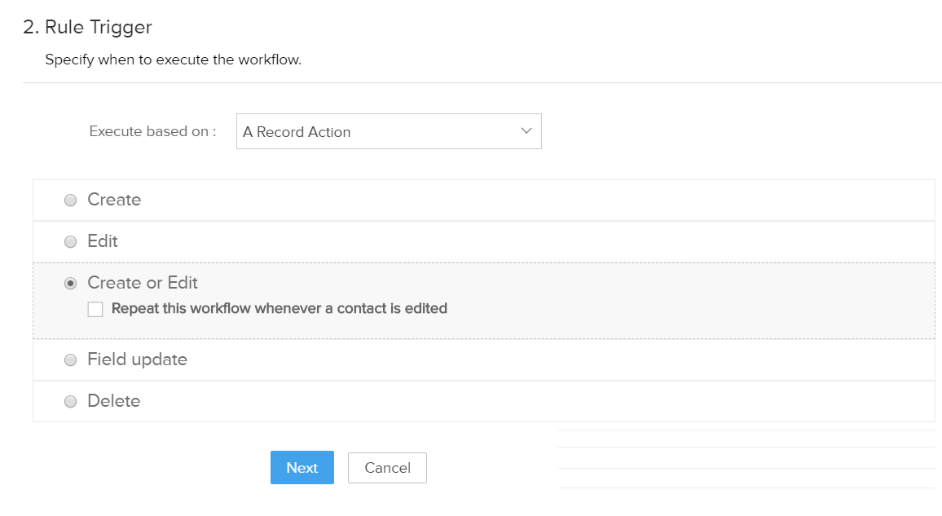Select the Create radio button
The image size is (942, 516).
[70, 200]
